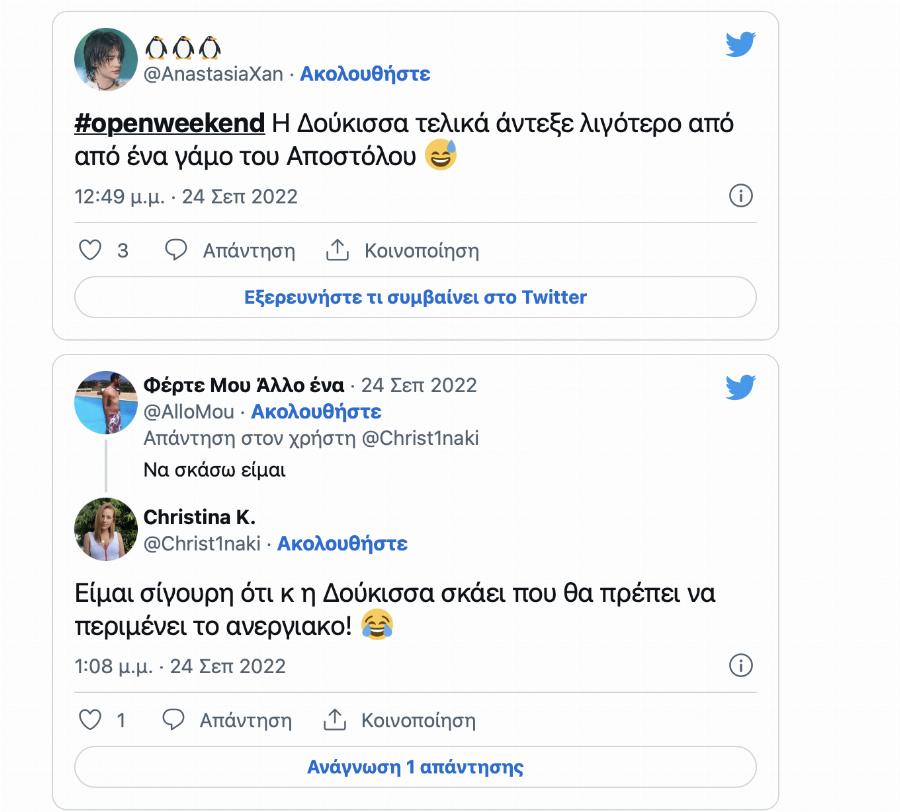The width and height of the screenshot is (900, 812).
Task: Open @AnastasiaXan's profile avatar
Action: point(104,58)
